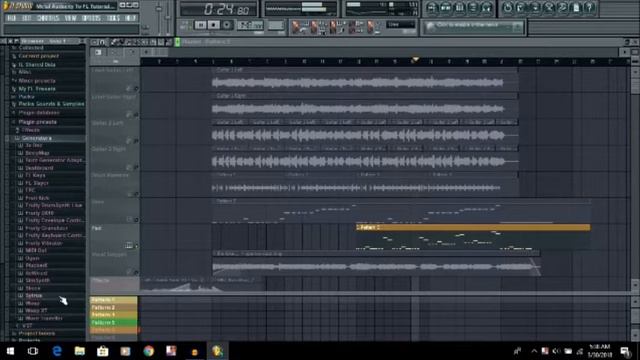Select the Wave Traveller generator
The height and width of the screenshot is (360, 640).
click(43, 318)
